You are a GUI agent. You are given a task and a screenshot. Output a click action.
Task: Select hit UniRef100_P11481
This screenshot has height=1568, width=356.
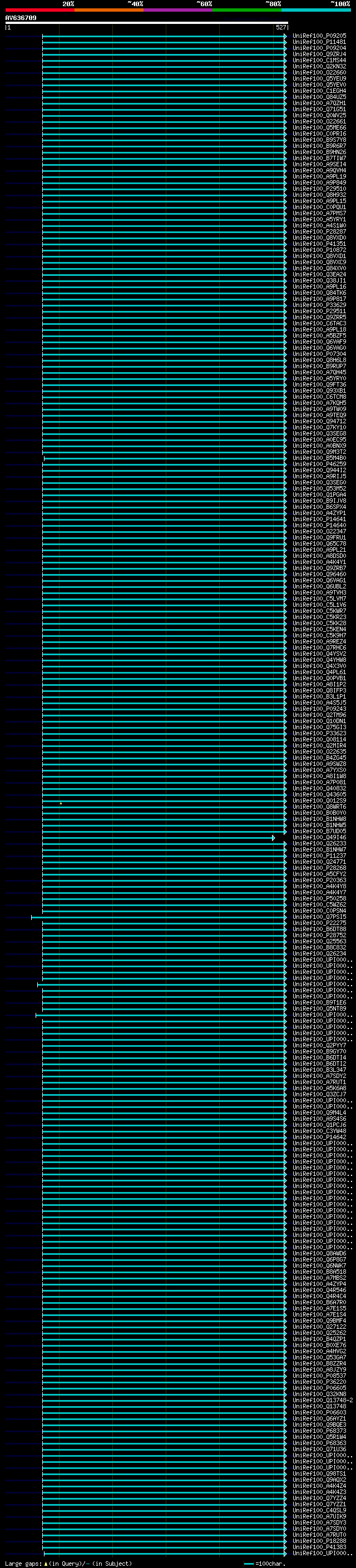tap(319, 42)
